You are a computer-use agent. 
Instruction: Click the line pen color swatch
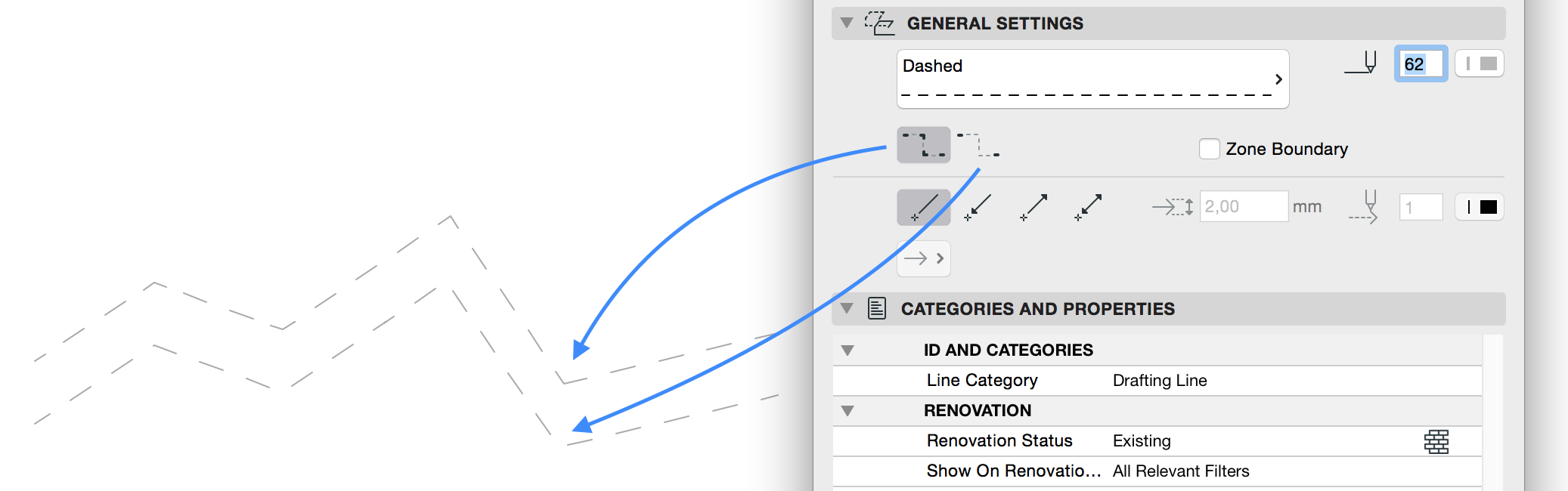point(1480,64)
